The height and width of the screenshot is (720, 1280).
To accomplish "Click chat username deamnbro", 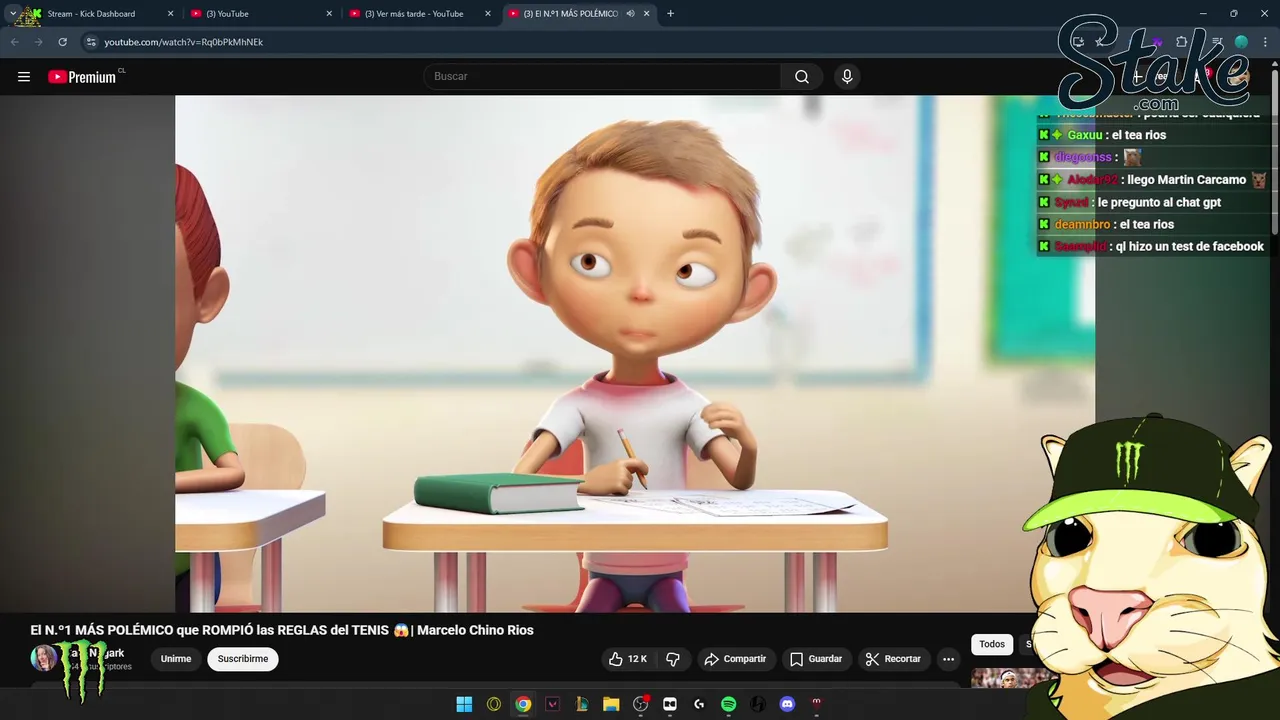I will click(x=1082, y=225).
